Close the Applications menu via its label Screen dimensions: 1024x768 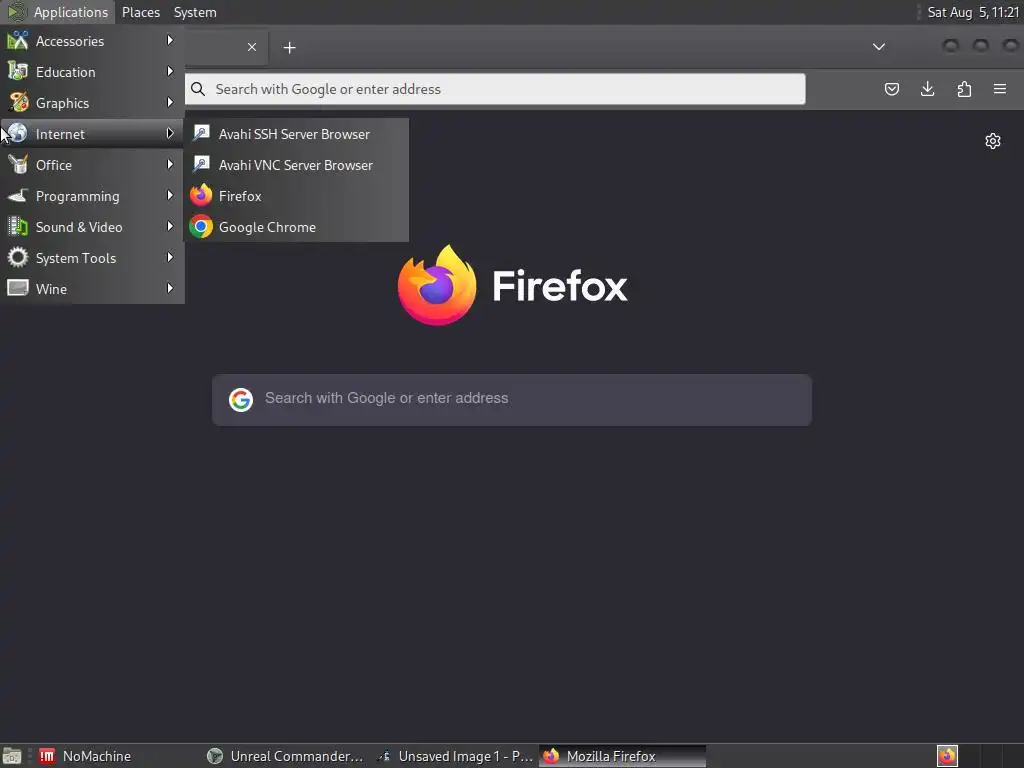click(71, 12)
